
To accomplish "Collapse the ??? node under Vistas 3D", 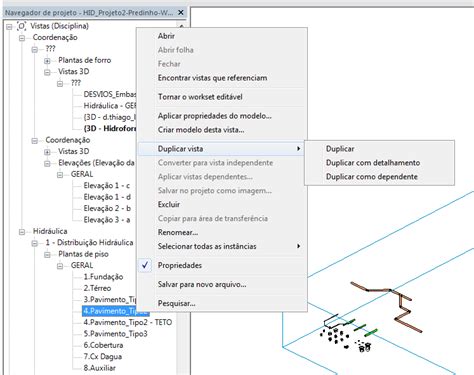I will pyautogui.click(x=60, y=83).
